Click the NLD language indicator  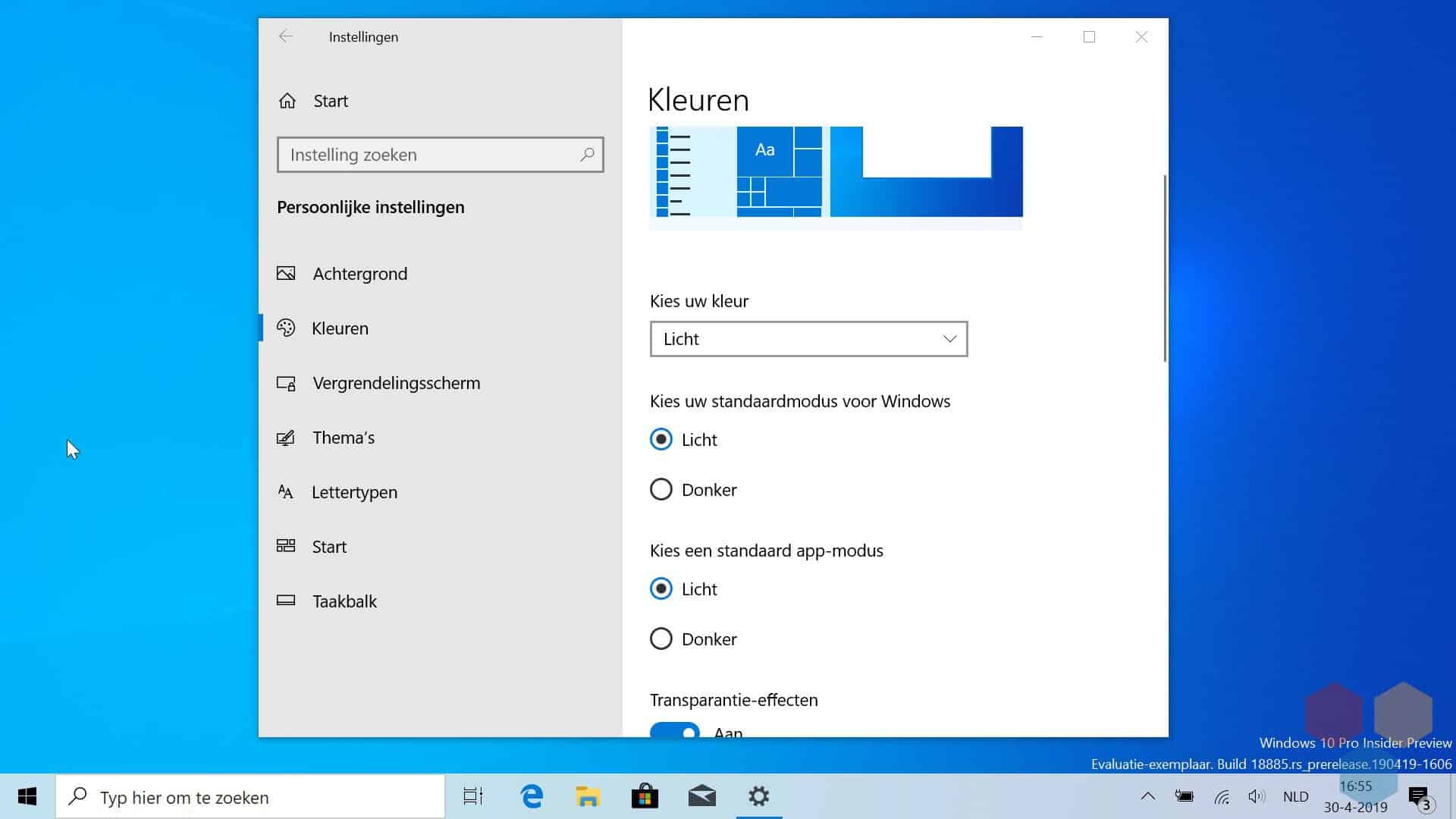click(x=1296, y=796)
